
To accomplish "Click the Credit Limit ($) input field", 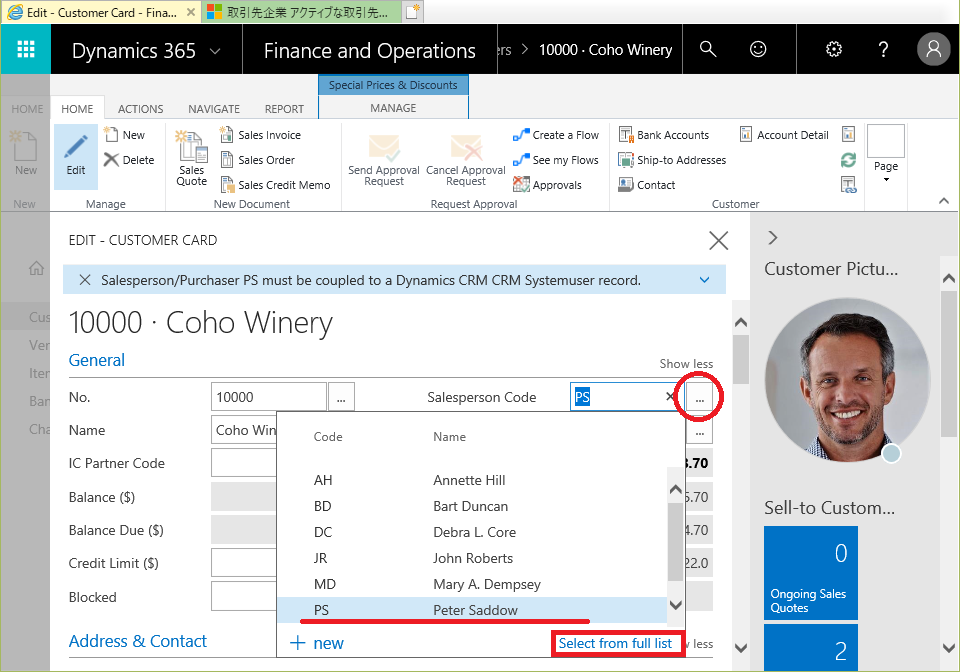I will [x=244, y=563].
